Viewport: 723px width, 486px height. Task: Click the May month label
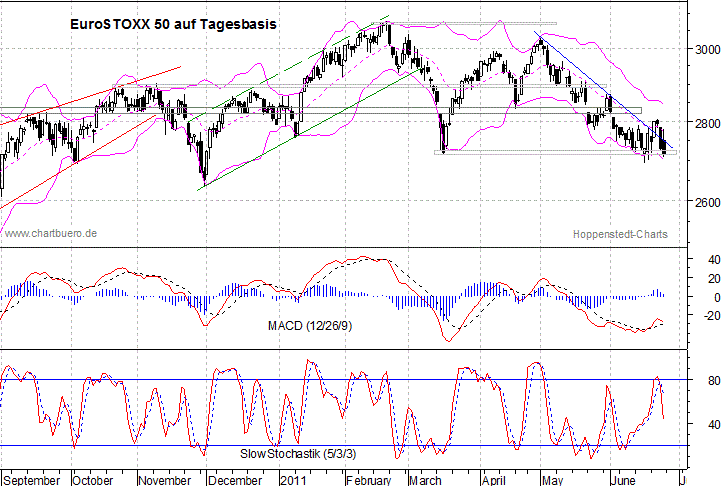[553, 480]
